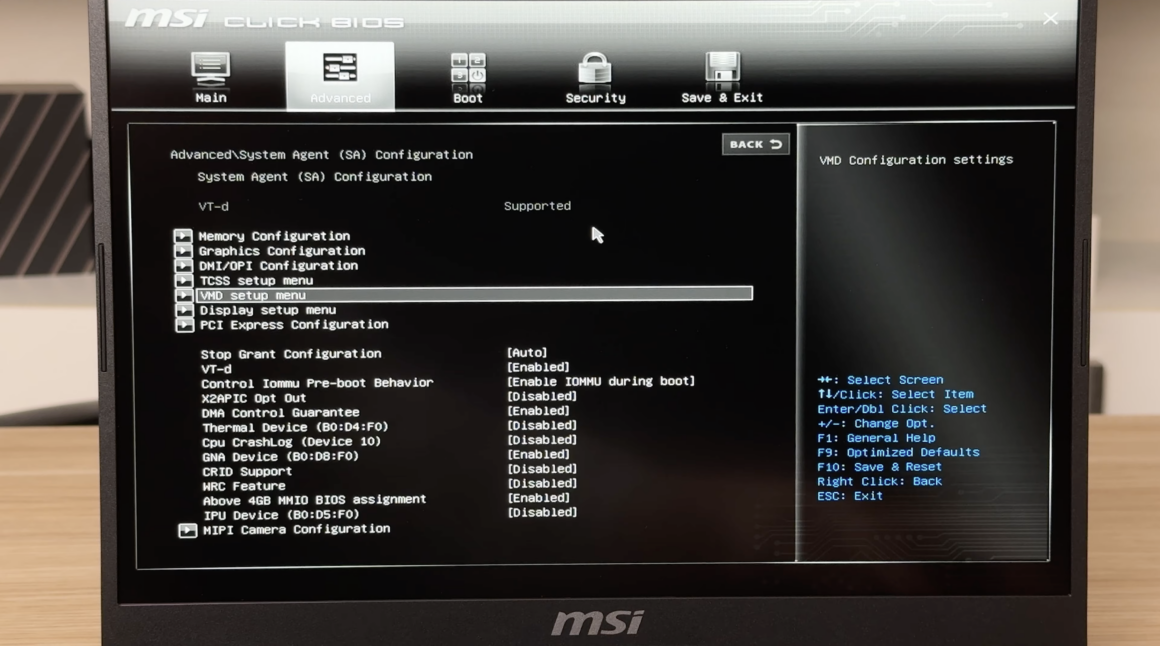
Task: Click arrow icon beside Memory Configuration
Action: [x=183, y=236]
